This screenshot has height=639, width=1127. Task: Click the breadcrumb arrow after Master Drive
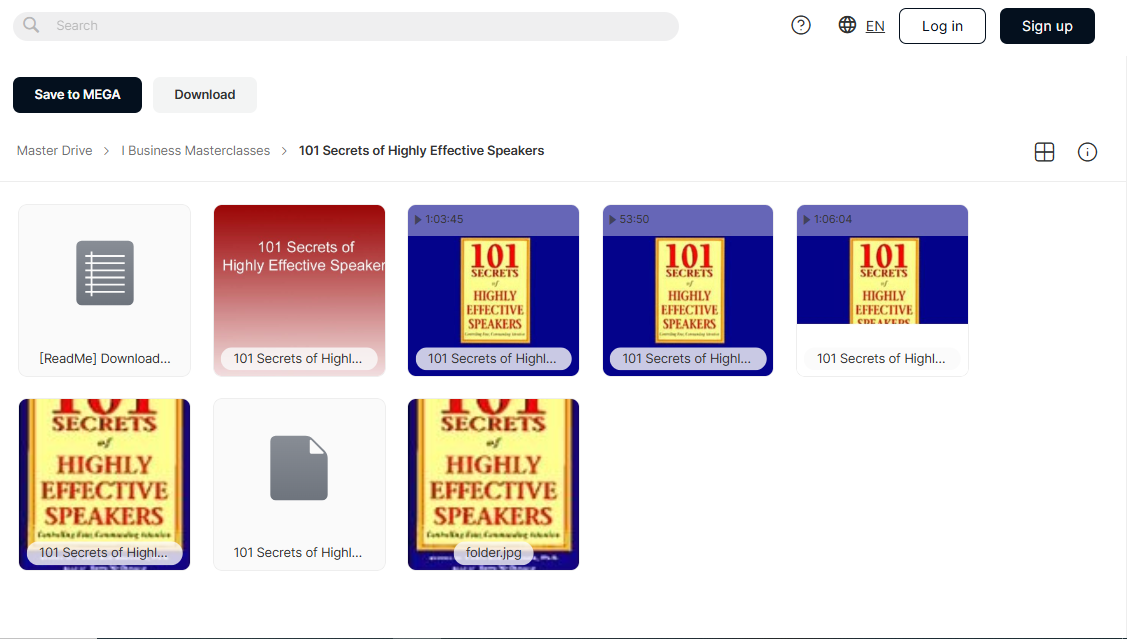click(106, 151)
